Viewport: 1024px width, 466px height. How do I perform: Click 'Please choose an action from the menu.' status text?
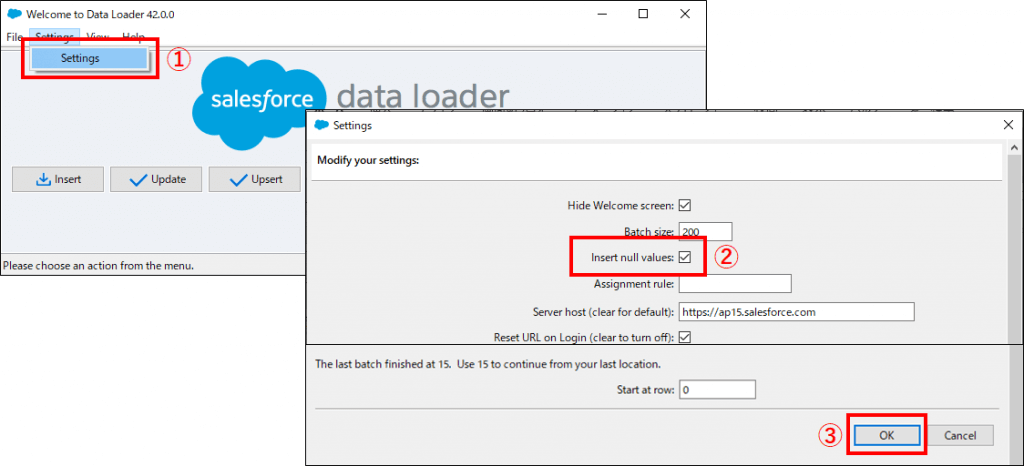pos(99,266)
